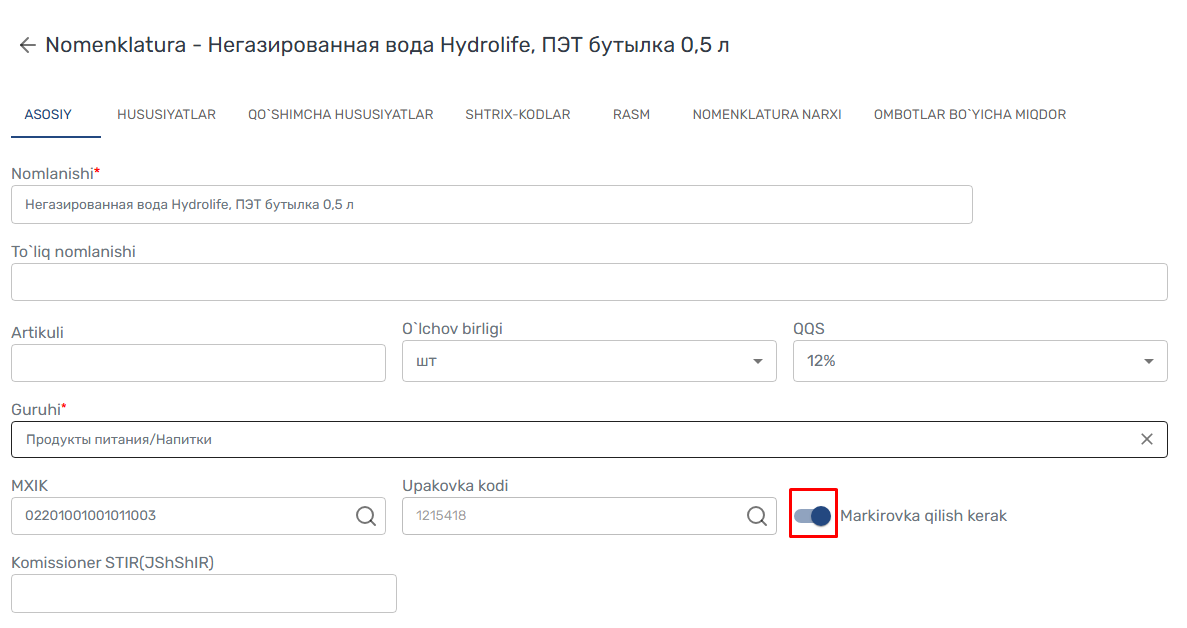Open the O`lchov birligi dropdown
The height and width of the screenshot is (628, 1187).
589,361
